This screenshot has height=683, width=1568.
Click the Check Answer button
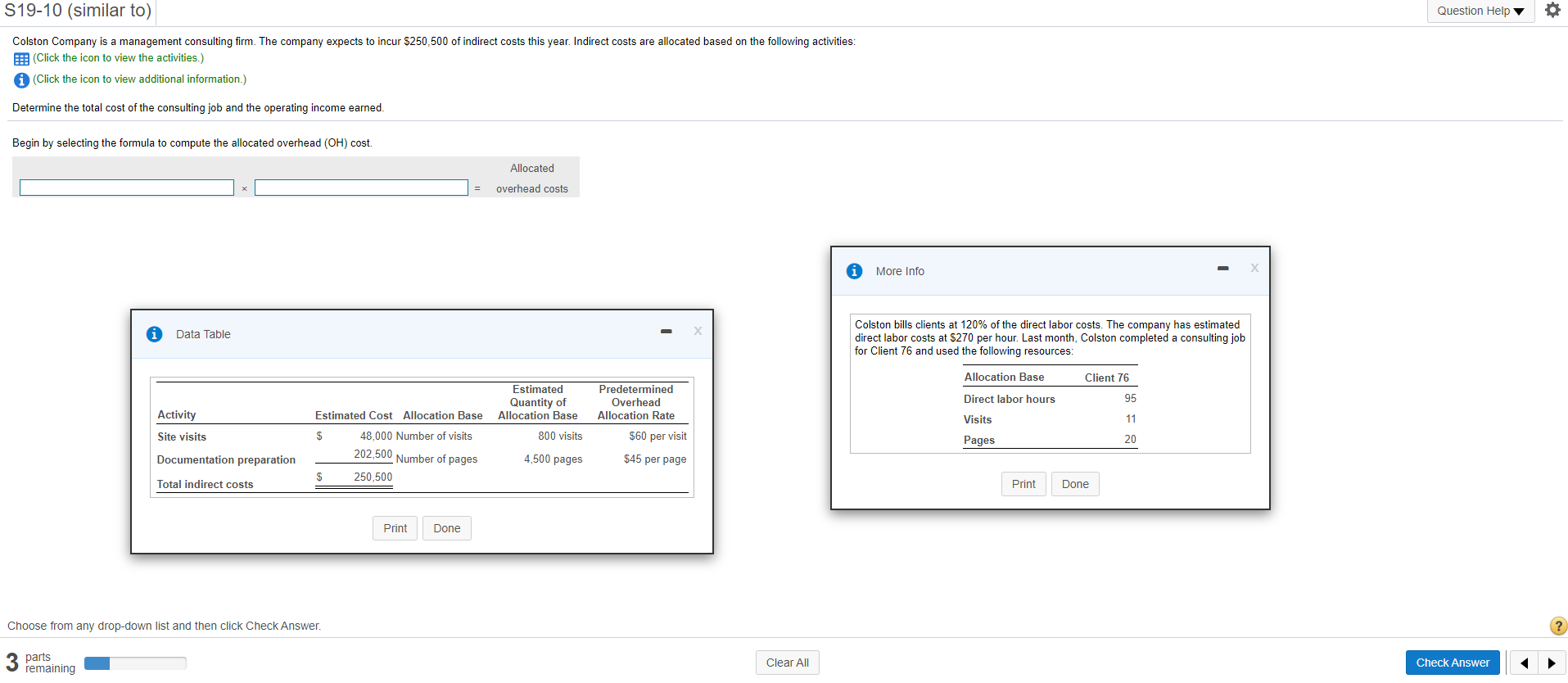tap(1453, 663)
